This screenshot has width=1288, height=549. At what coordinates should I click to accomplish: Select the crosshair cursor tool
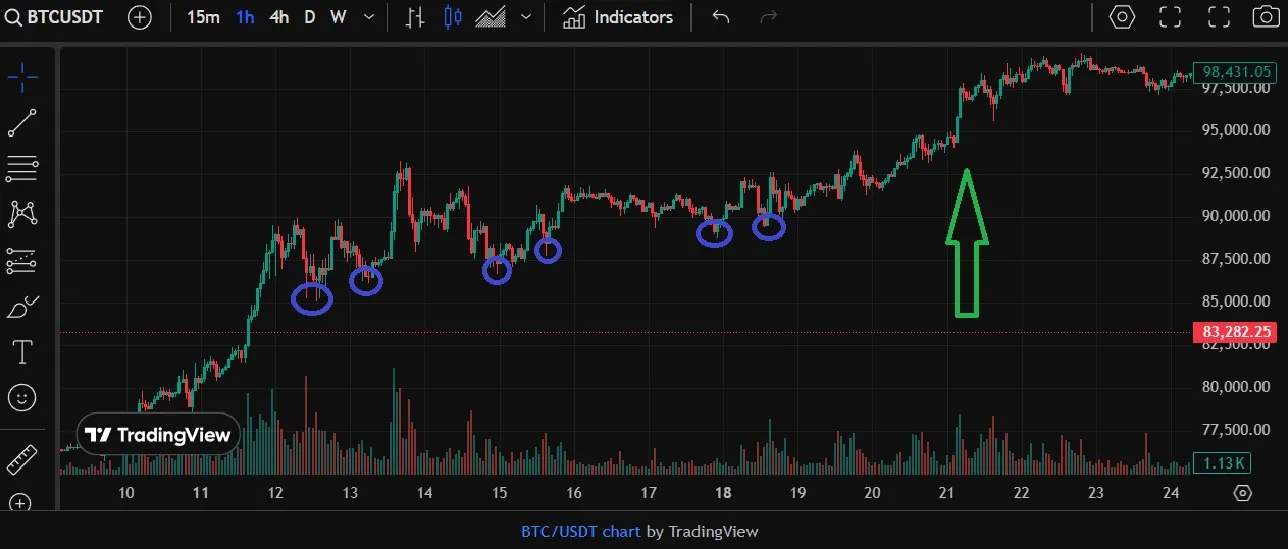22,76
